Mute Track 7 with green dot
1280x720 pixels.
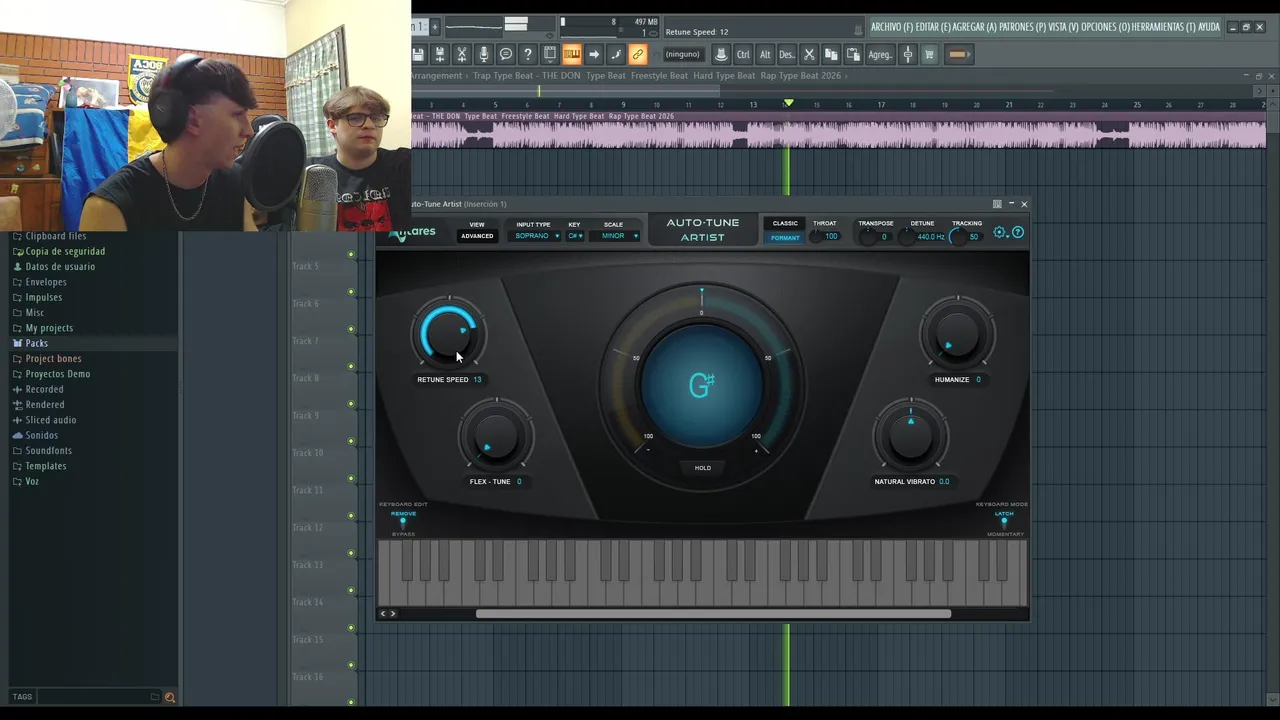351,329
